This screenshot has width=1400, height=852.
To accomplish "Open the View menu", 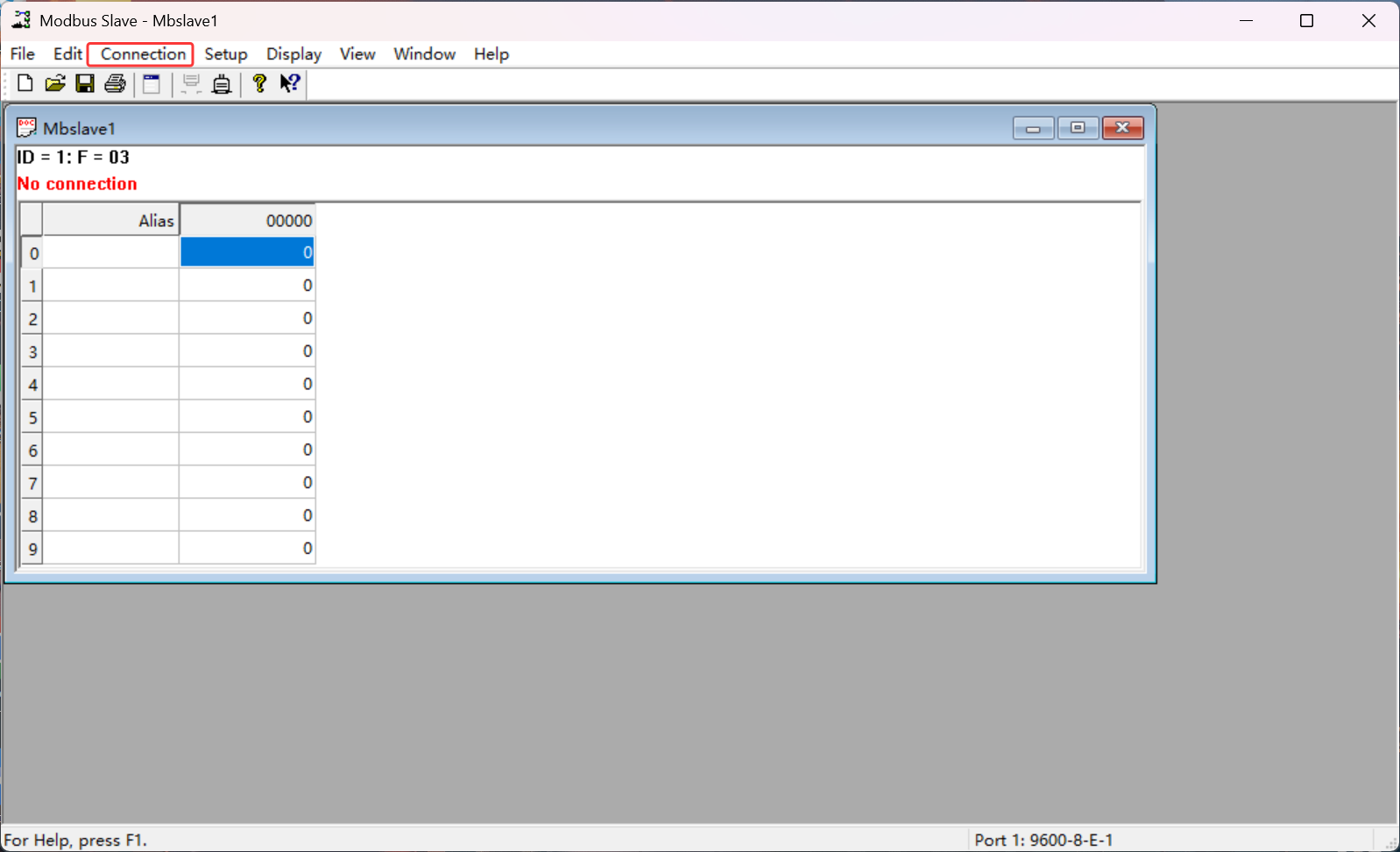I will point(357,54).
